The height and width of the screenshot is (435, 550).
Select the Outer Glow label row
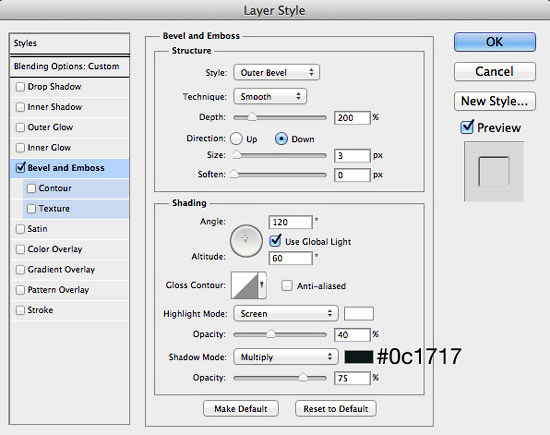click(69, 127)
